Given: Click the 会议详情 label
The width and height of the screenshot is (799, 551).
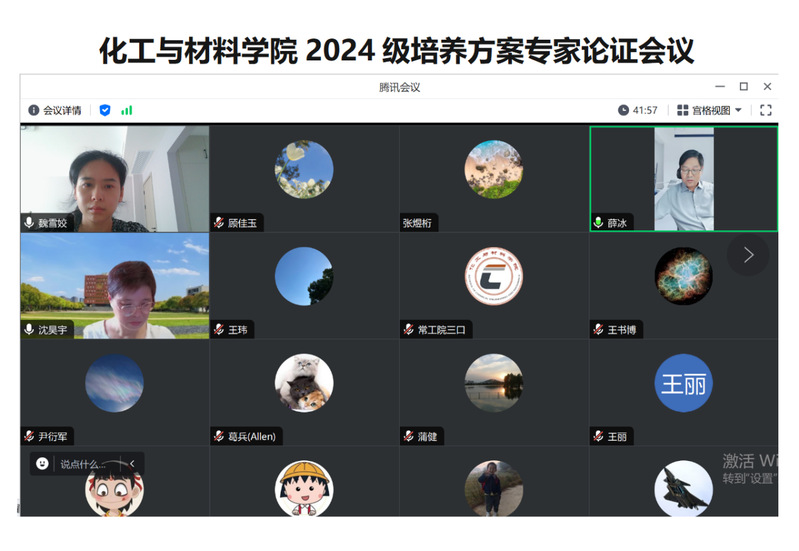Looking at the screenshot, I should [62, 110].
